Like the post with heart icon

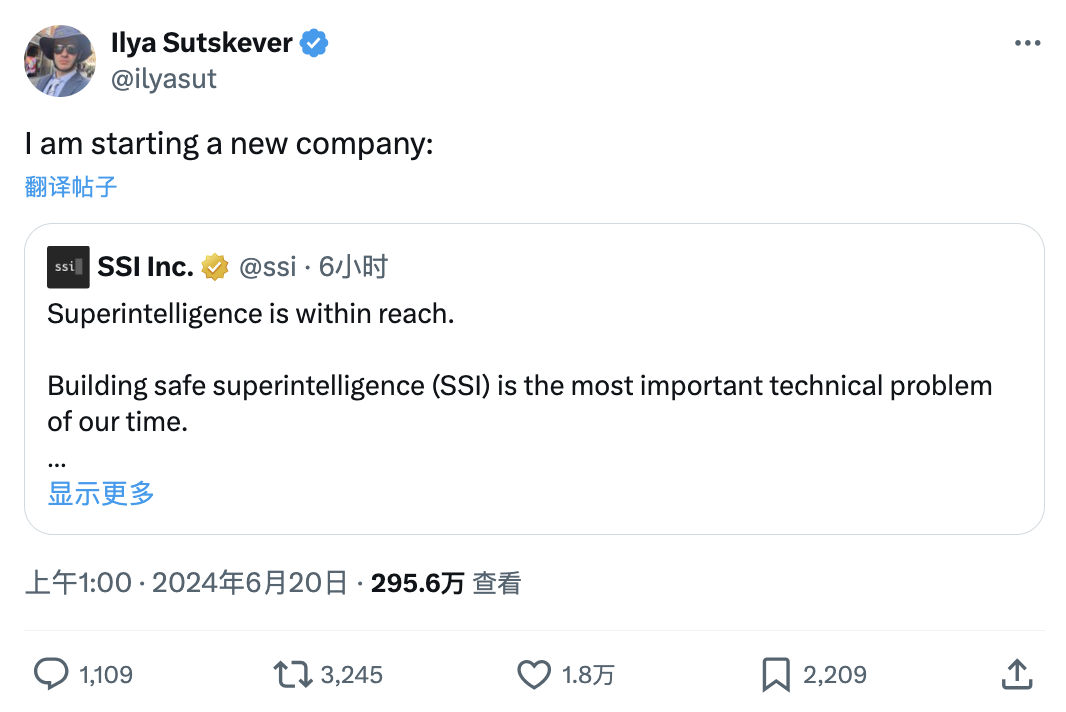[x=534, y=674]
